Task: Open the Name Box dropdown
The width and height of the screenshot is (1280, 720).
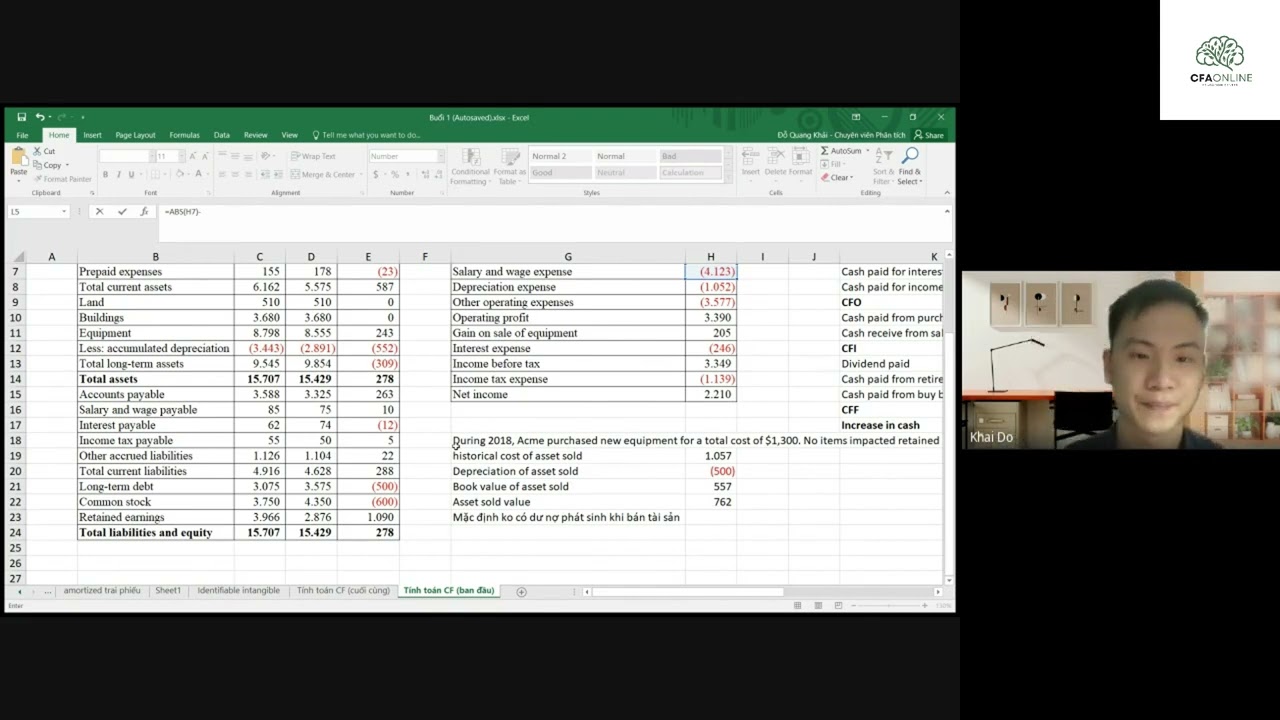Action: tap(64, 211)
